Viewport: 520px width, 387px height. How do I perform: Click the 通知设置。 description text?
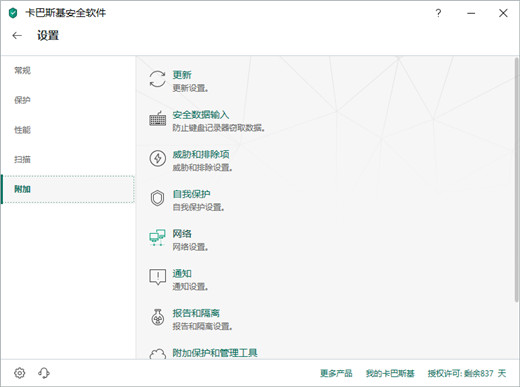tap(190, 287)
